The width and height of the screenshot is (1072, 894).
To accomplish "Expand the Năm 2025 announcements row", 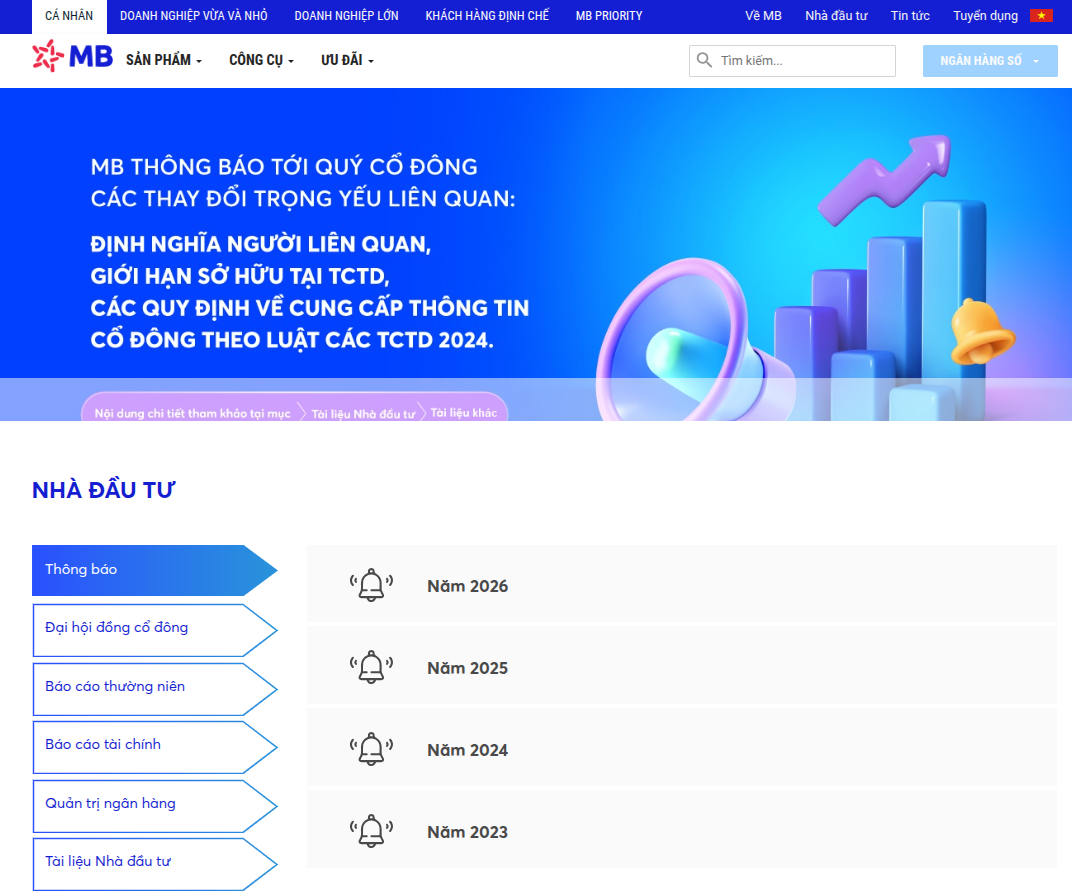I will click(682, 666).
